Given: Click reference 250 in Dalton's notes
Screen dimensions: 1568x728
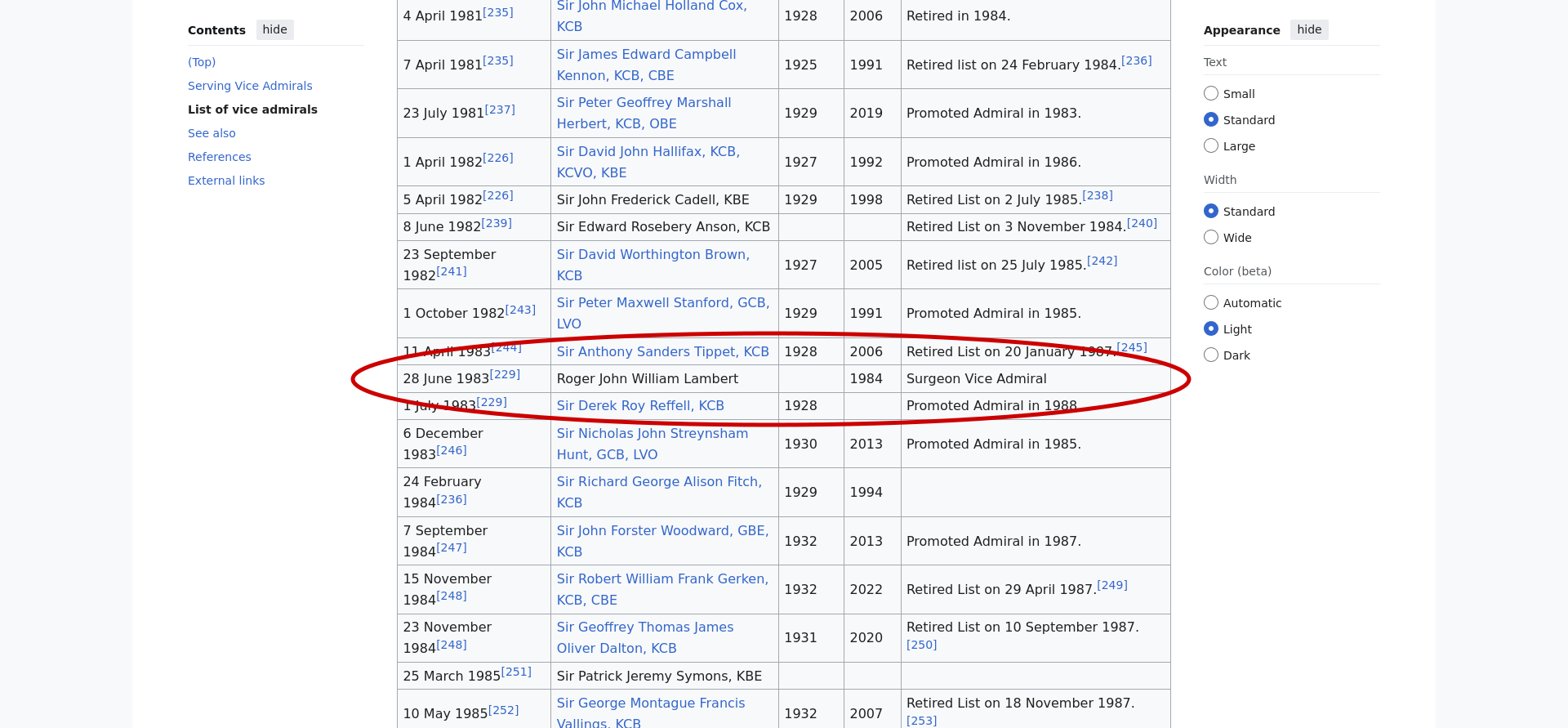Looking at the screenshot, I should 921,645.
